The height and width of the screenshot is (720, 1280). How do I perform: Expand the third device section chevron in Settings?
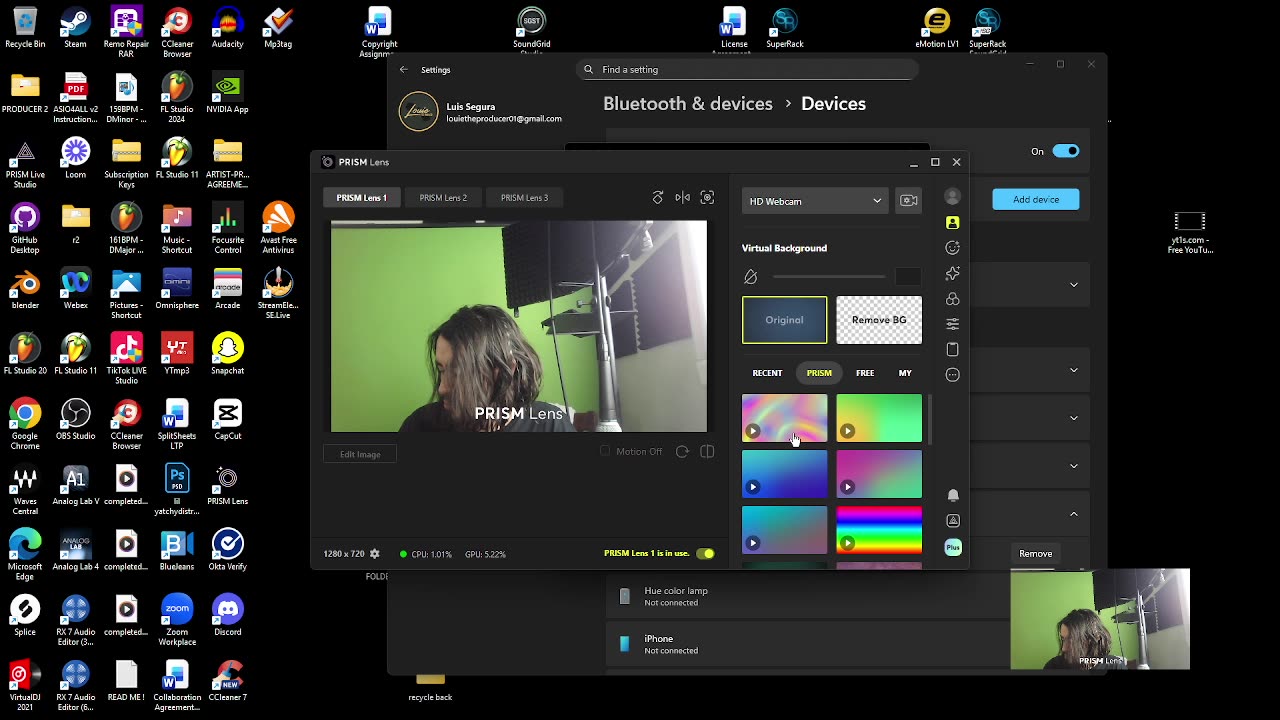click(x=1074, y=418)
